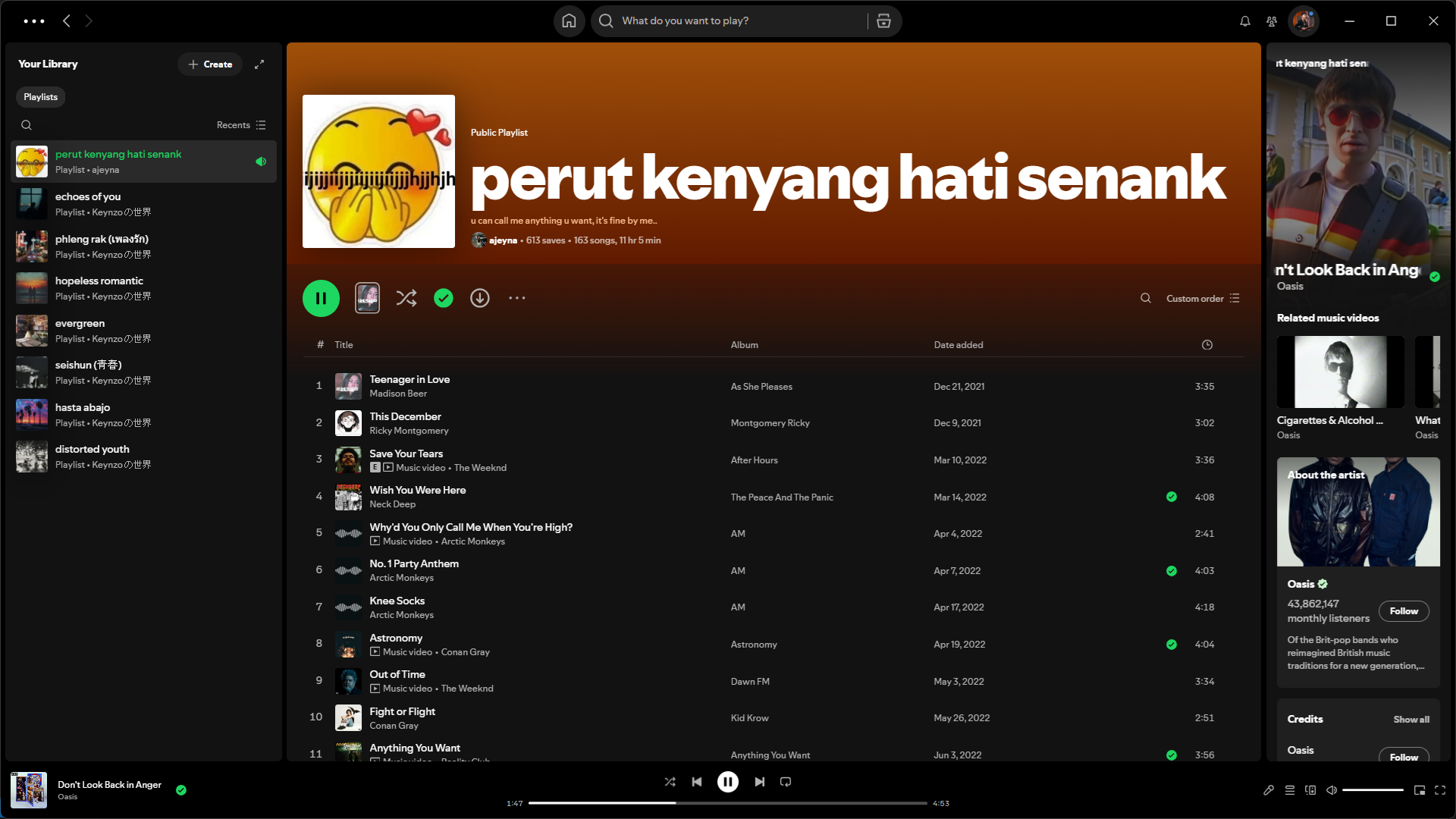Toggle shuffle for the playlist
The image size is (1456, 819).
[406, 298]
